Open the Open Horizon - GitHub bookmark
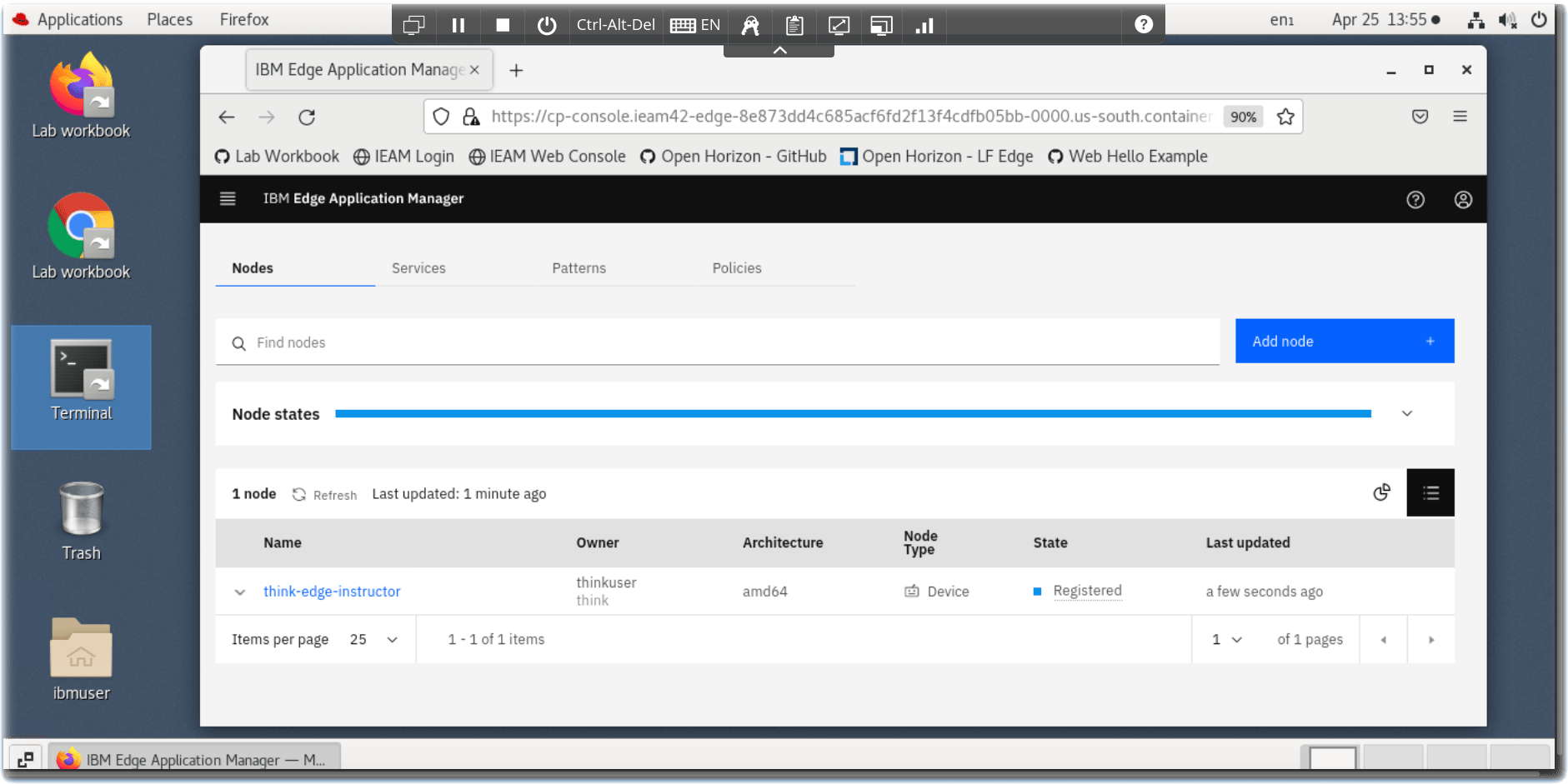 click(x=733, y=157)
